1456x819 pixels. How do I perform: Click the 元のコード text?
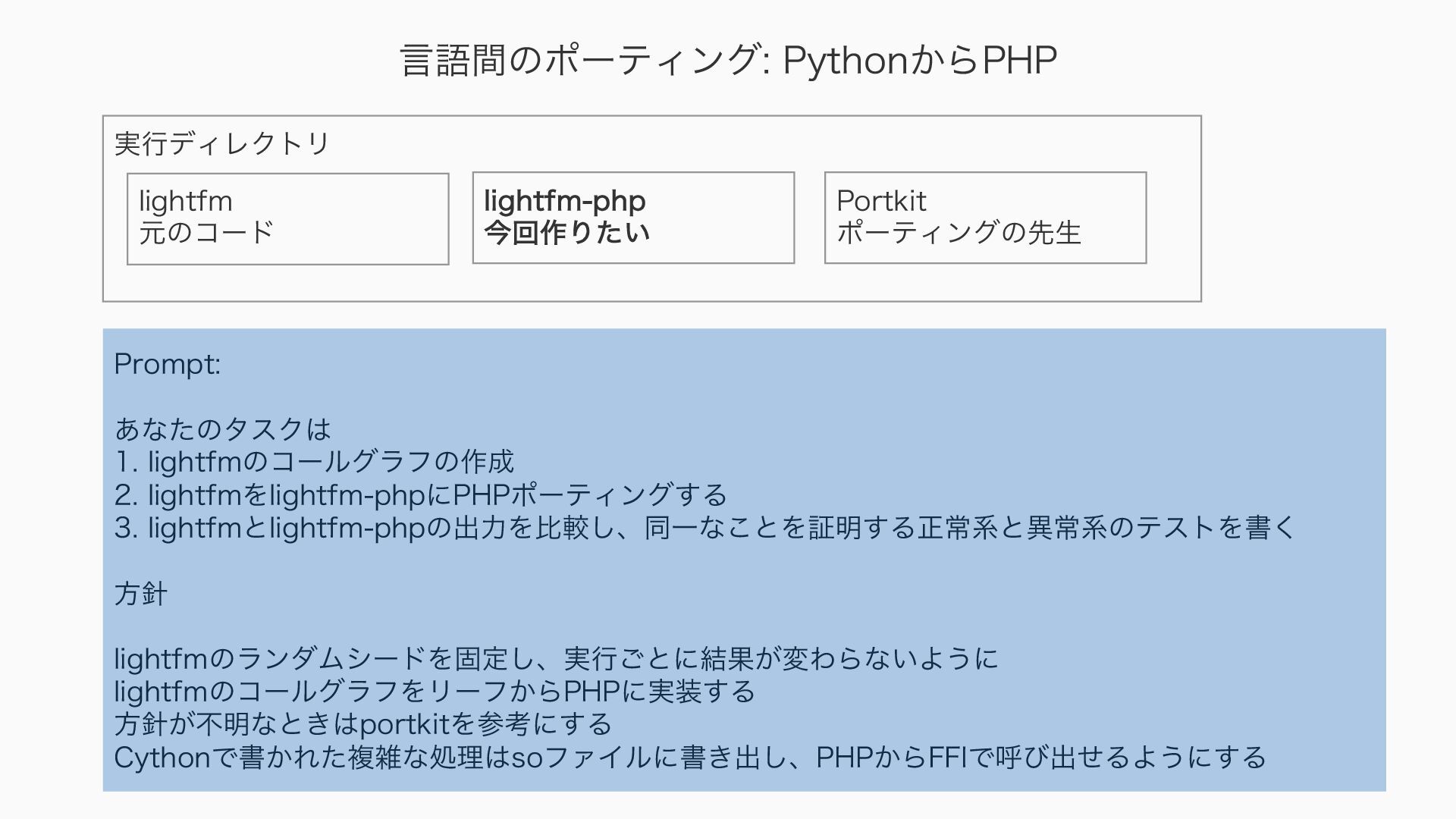click(206, 232)
